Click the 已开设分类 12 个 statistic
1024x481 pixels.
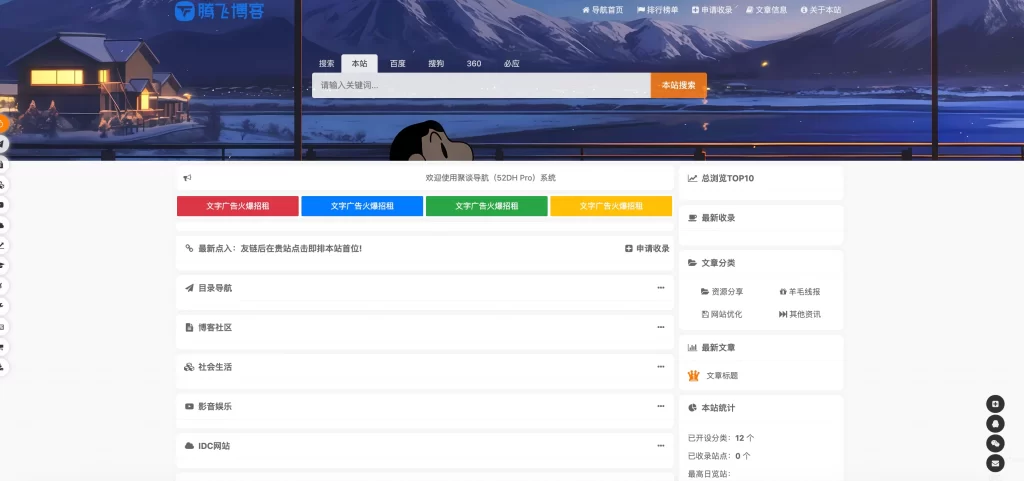coord(721,438)
